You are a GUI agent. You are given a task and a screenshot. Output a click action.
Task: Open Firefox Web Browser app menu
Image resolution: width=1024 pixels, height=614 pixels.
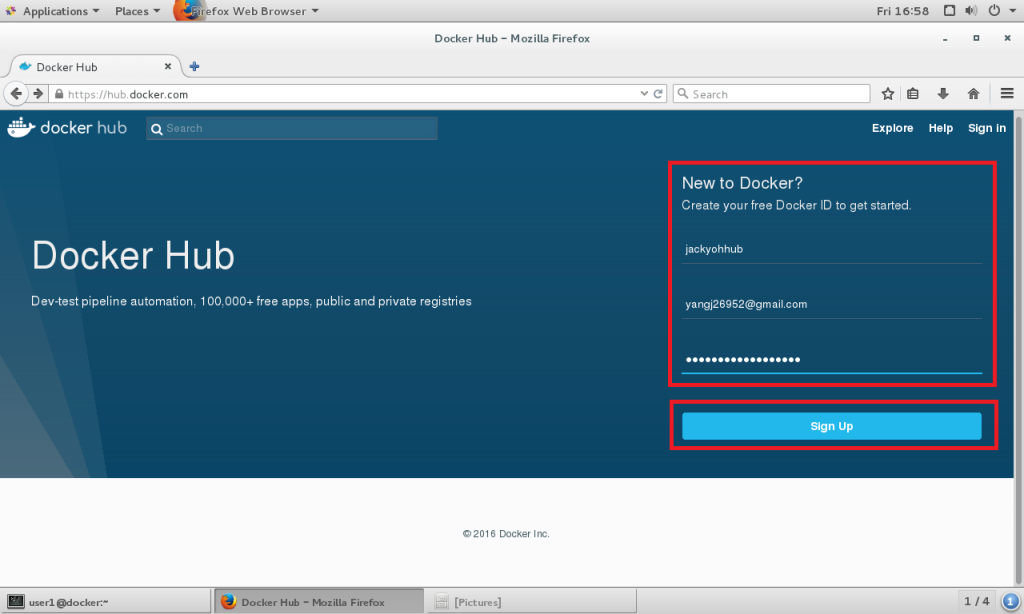(x=247, y=11)
